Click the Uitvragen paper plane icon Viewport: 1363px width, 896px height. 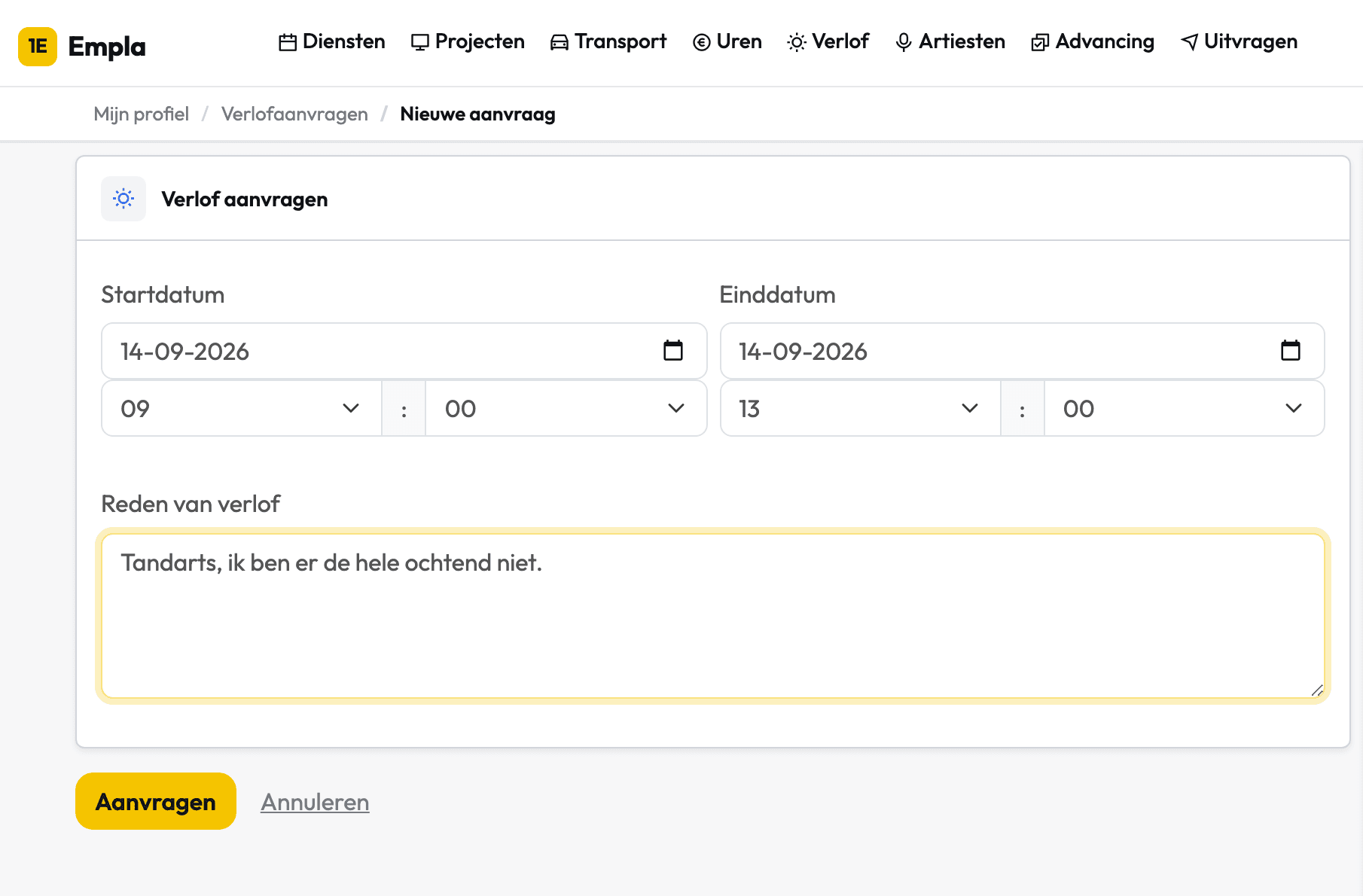pos(1189,42)
